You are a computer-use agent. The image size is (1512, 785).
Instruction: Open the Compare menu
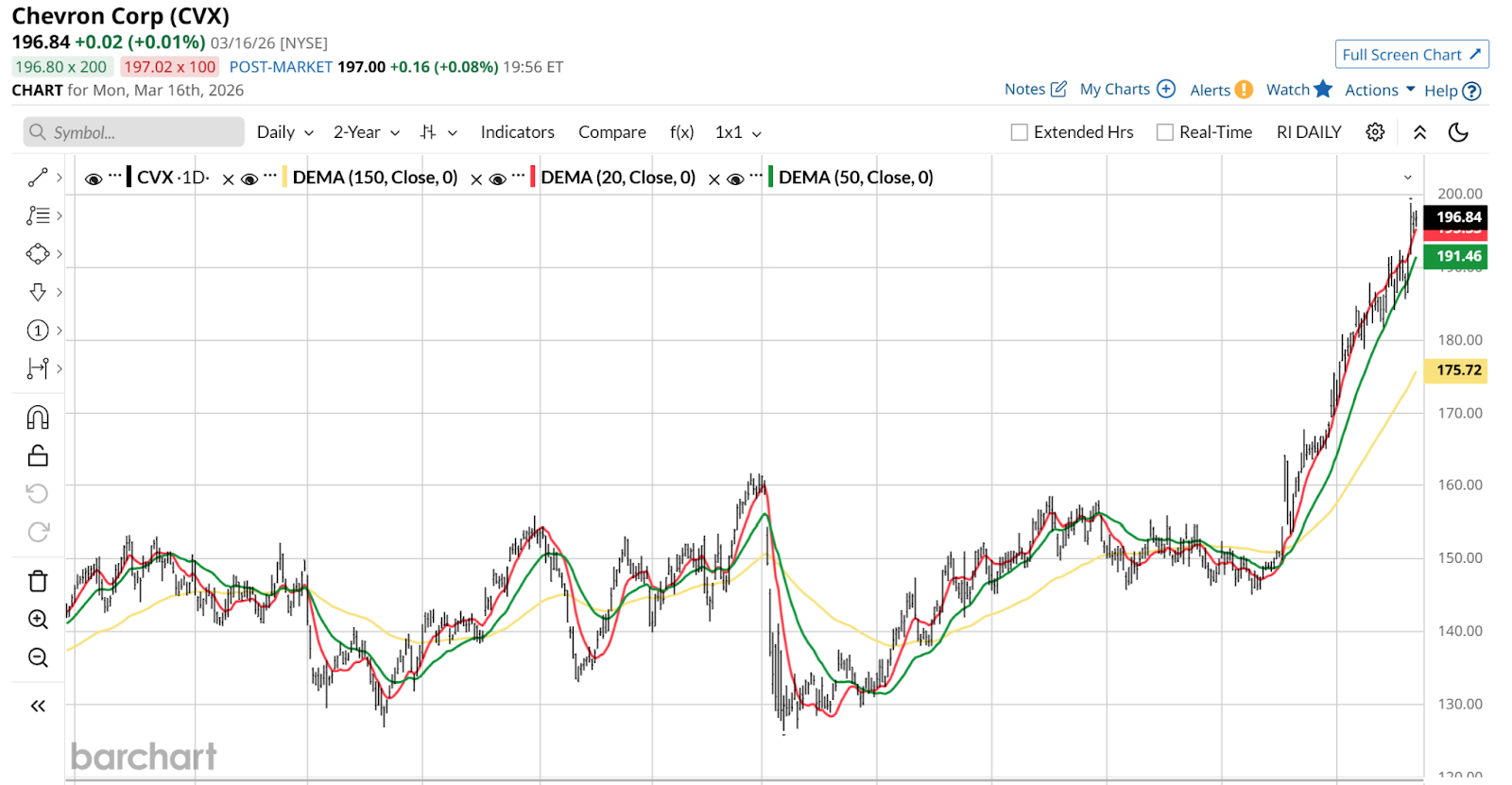(612, 132)
